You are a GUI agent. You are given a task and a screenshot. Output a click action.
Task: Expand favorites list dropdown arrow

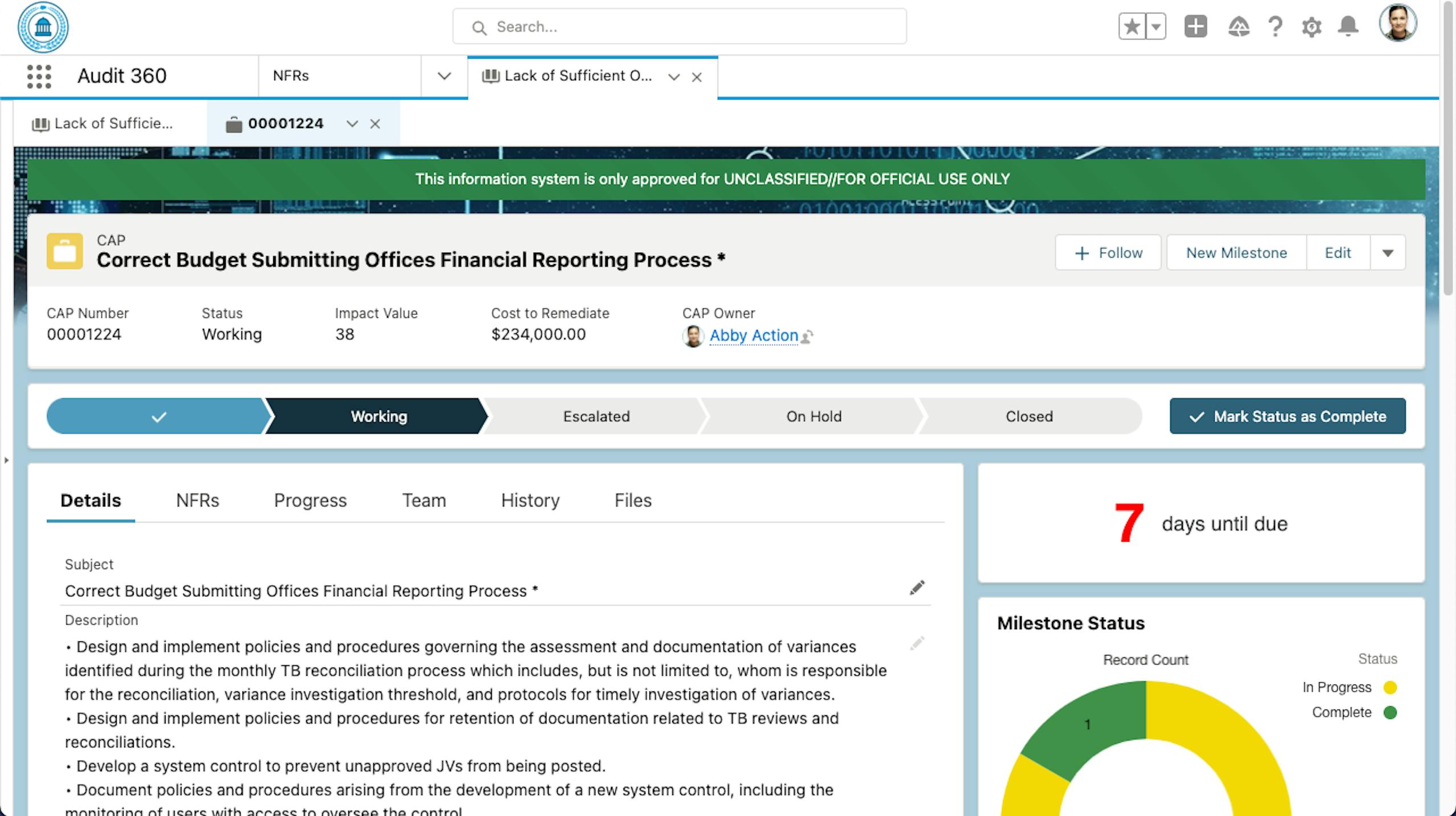(x=1156, y=27)
